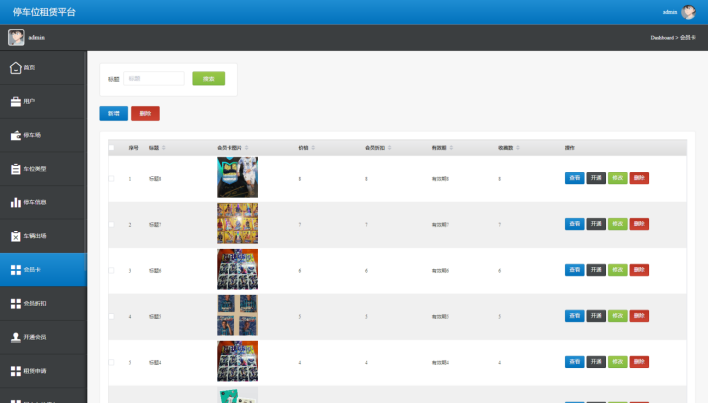Click 删除 for the 标题7 row

(x=639, y=224)
